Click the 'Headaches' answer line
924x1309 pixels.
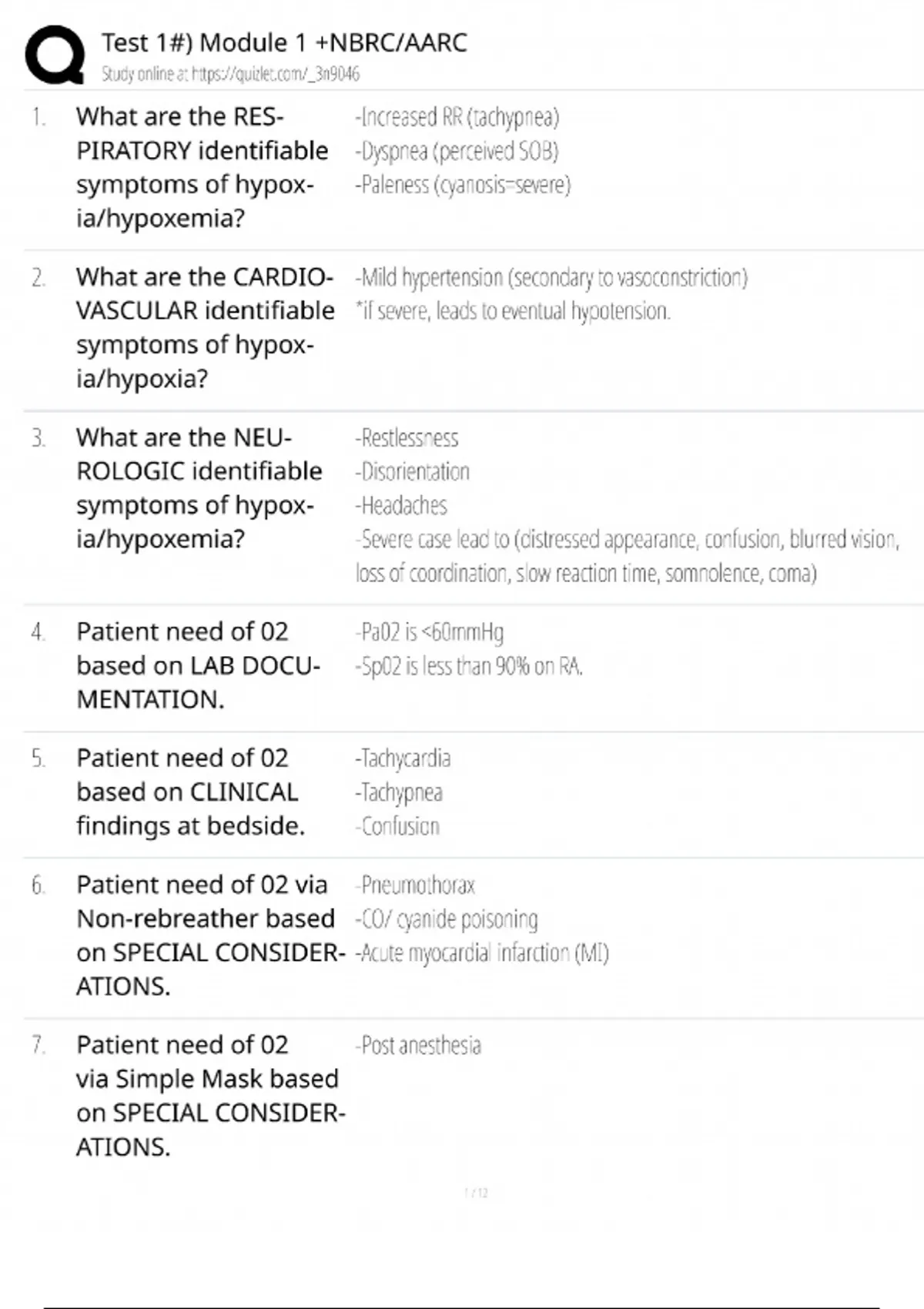[x=401, y=506]
